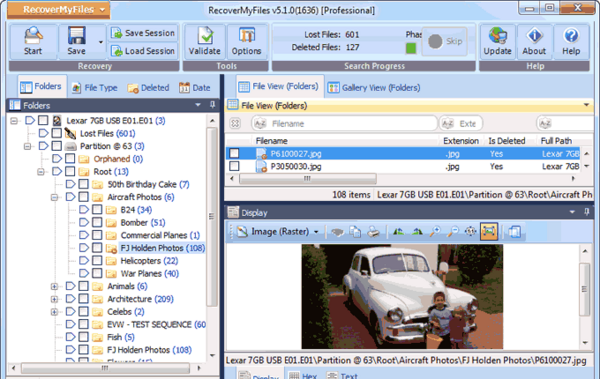The height and width of the screenshot is (379, 600).
Task: Open the Options tool
Action: (246, 41)
